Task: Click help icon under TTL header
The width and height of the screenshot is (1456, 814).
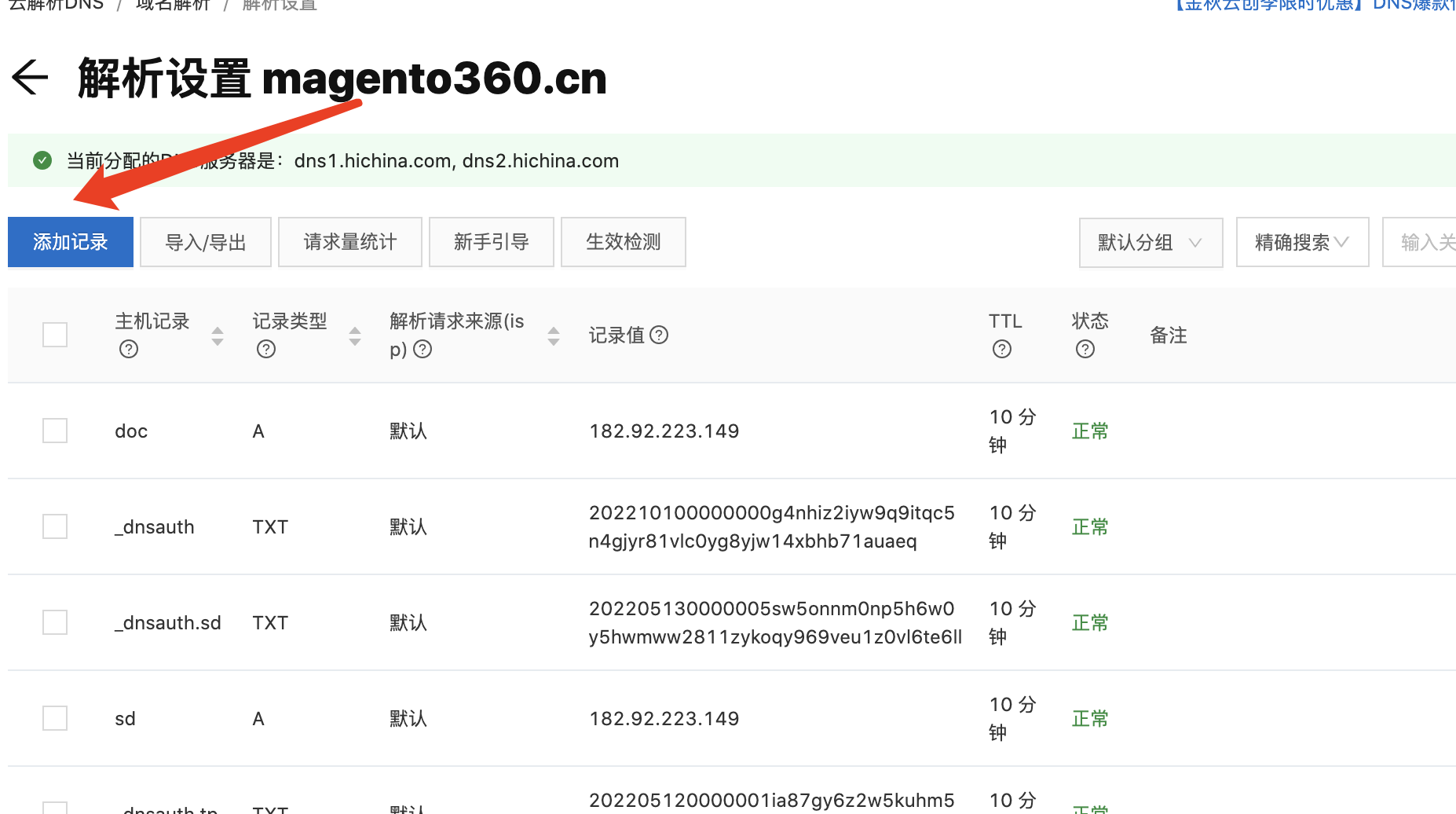Action: click(1002, 349)
